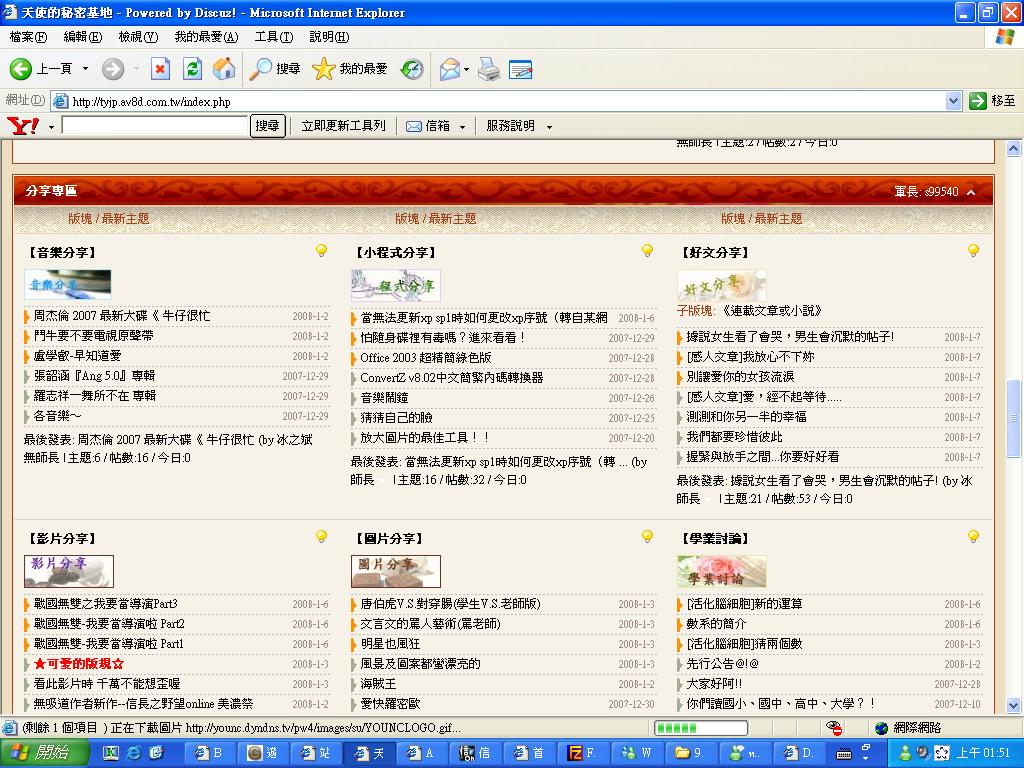Click the 學業討論 rose banner image
Screen dimensions: 1024x768
[x=722, y=571]
